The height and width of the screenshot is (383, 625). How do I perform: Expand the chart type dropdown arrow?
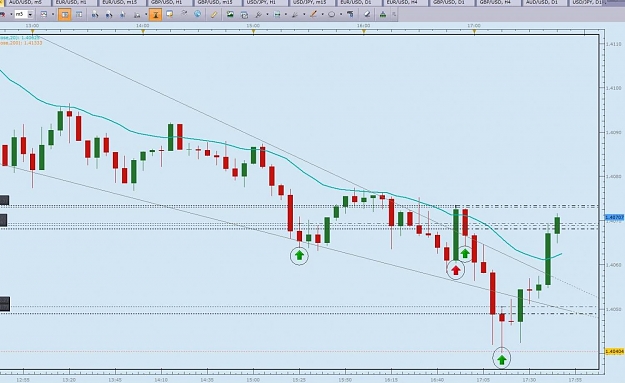pos(53,14)
